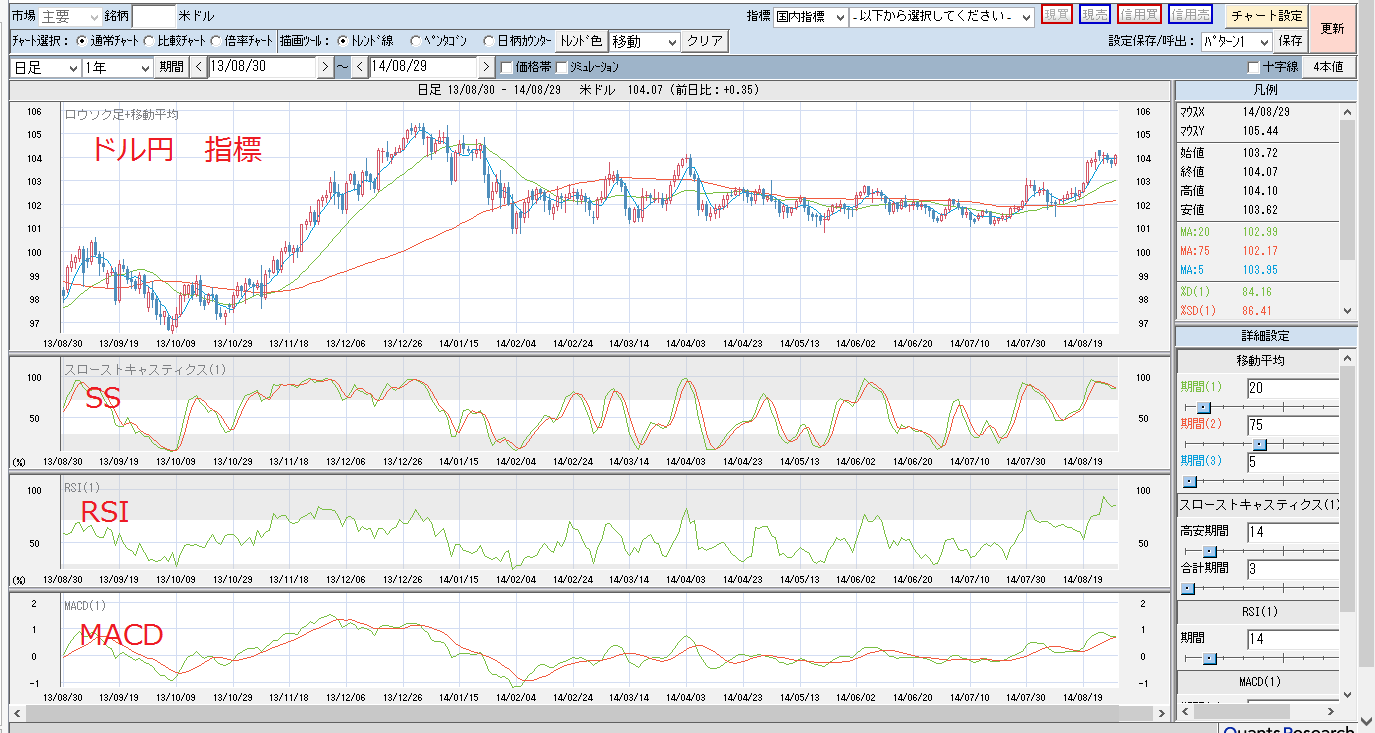Image resolution: width=1375 pixels, height=733 pixels.
Task: Step the start date 13/08/30 backward
Action: [198, 67]
